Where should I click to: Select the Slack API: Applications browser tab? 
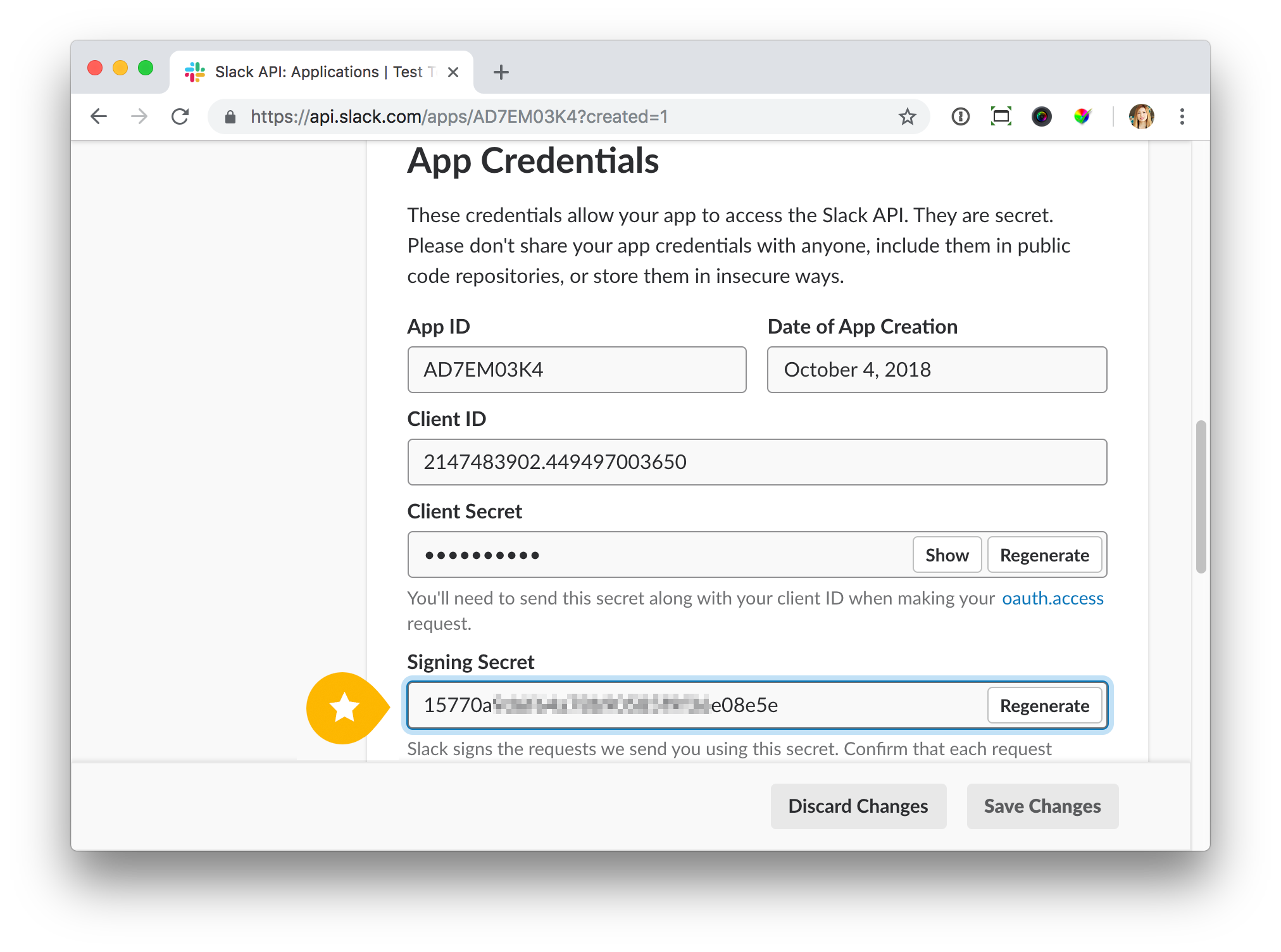click(316, 72)
